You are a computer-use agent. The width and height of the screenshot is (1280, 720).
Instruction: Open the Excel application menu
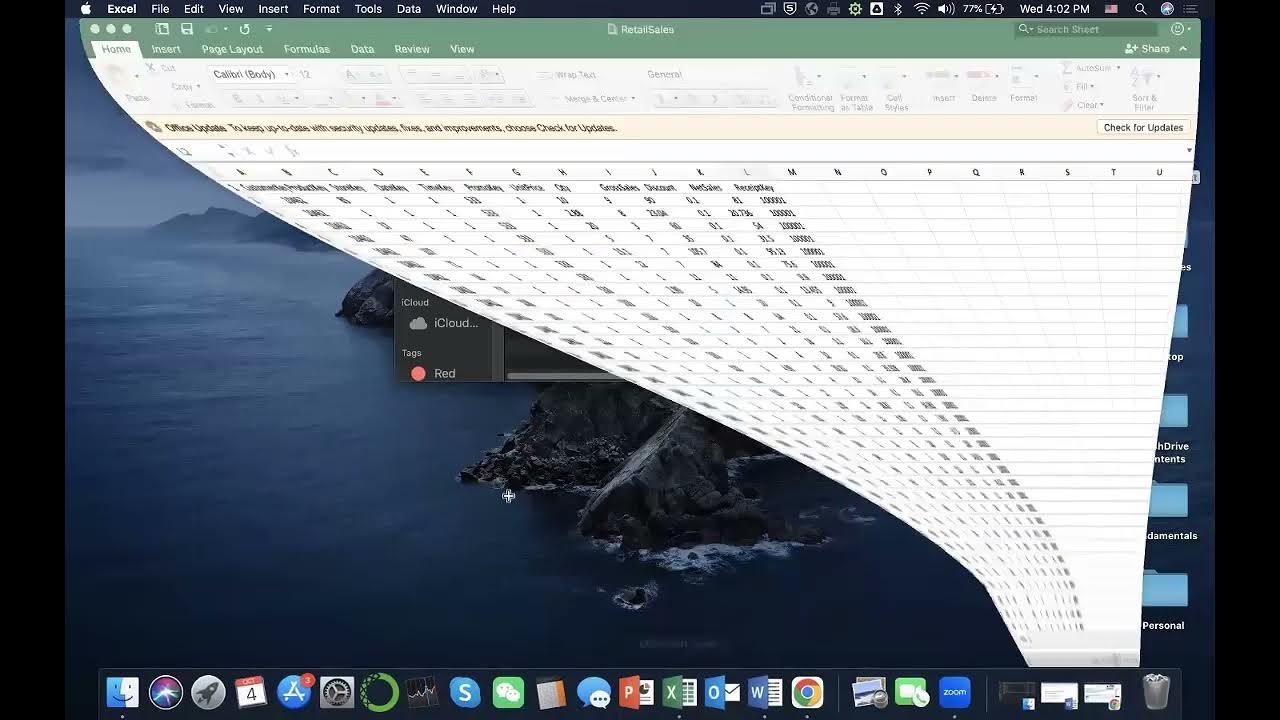(x=122, y=9)
